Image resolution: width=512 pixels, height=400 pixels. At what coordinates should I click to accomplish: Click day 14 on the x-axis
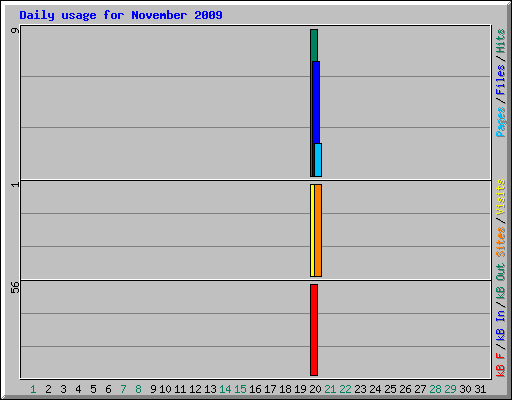coord(225,389)
